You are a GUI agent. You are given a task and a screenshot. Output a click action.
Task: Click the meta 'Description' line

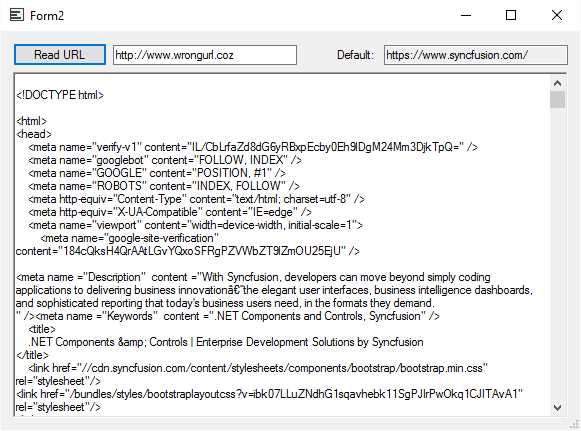coord(253,277)
